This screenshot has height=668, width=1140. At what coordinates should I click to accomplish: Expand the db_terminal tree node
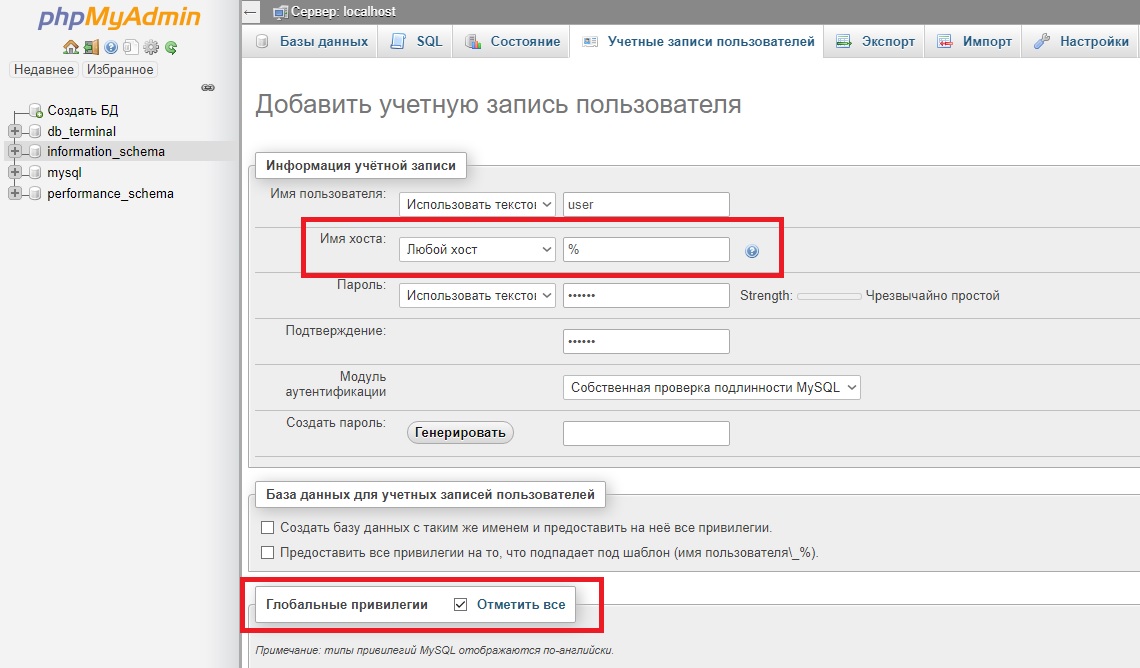coord(15,132)
